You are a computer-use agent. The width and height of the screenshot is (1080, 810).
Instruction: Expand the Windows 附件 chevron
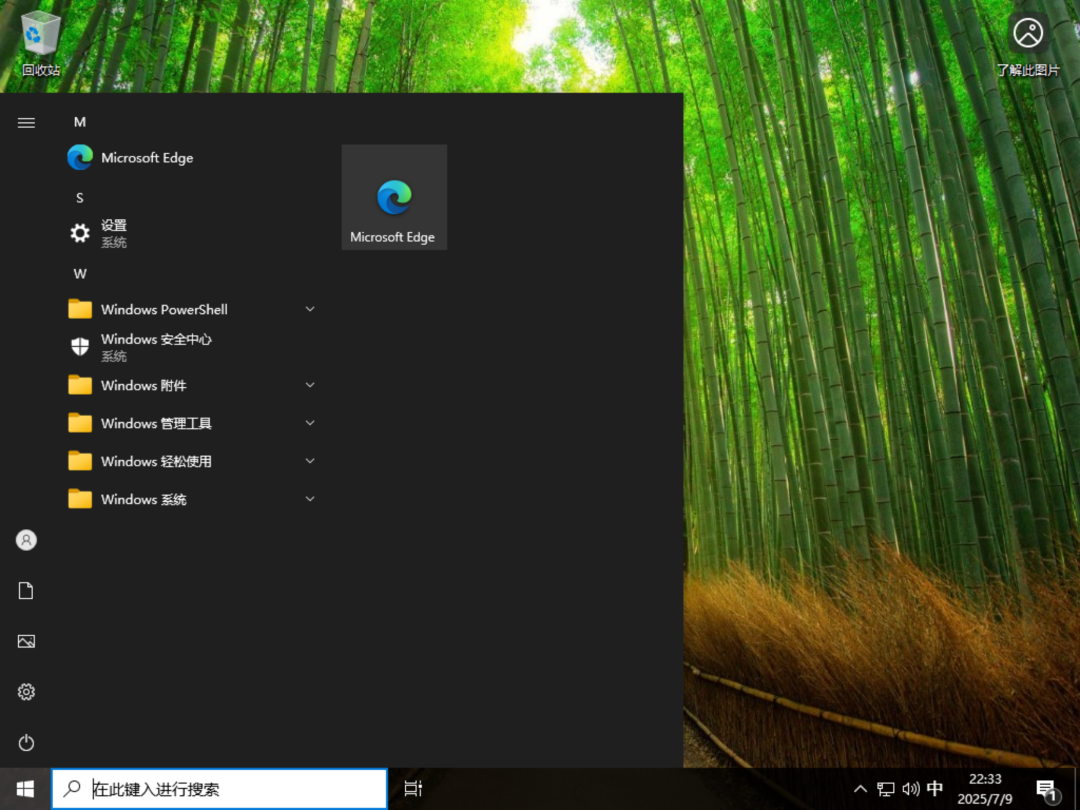pyautogui.click(x=310, y=385)
